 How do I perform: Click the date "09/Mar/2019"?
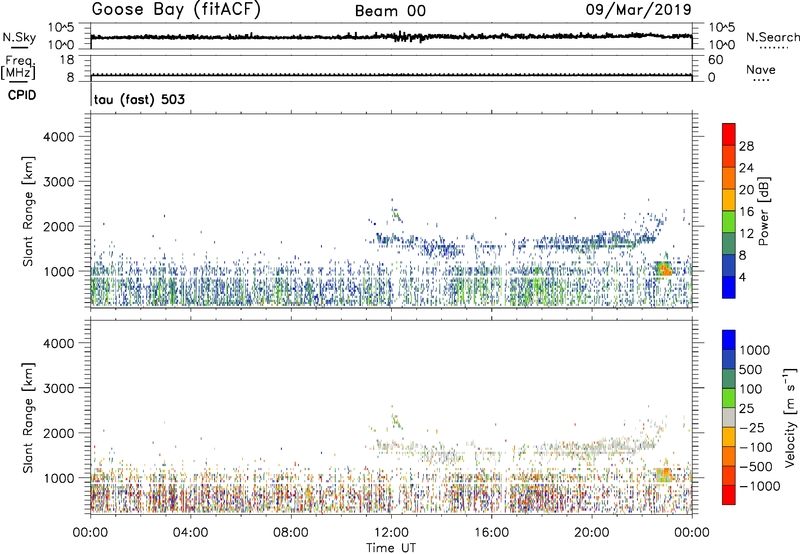coord(638,9)
